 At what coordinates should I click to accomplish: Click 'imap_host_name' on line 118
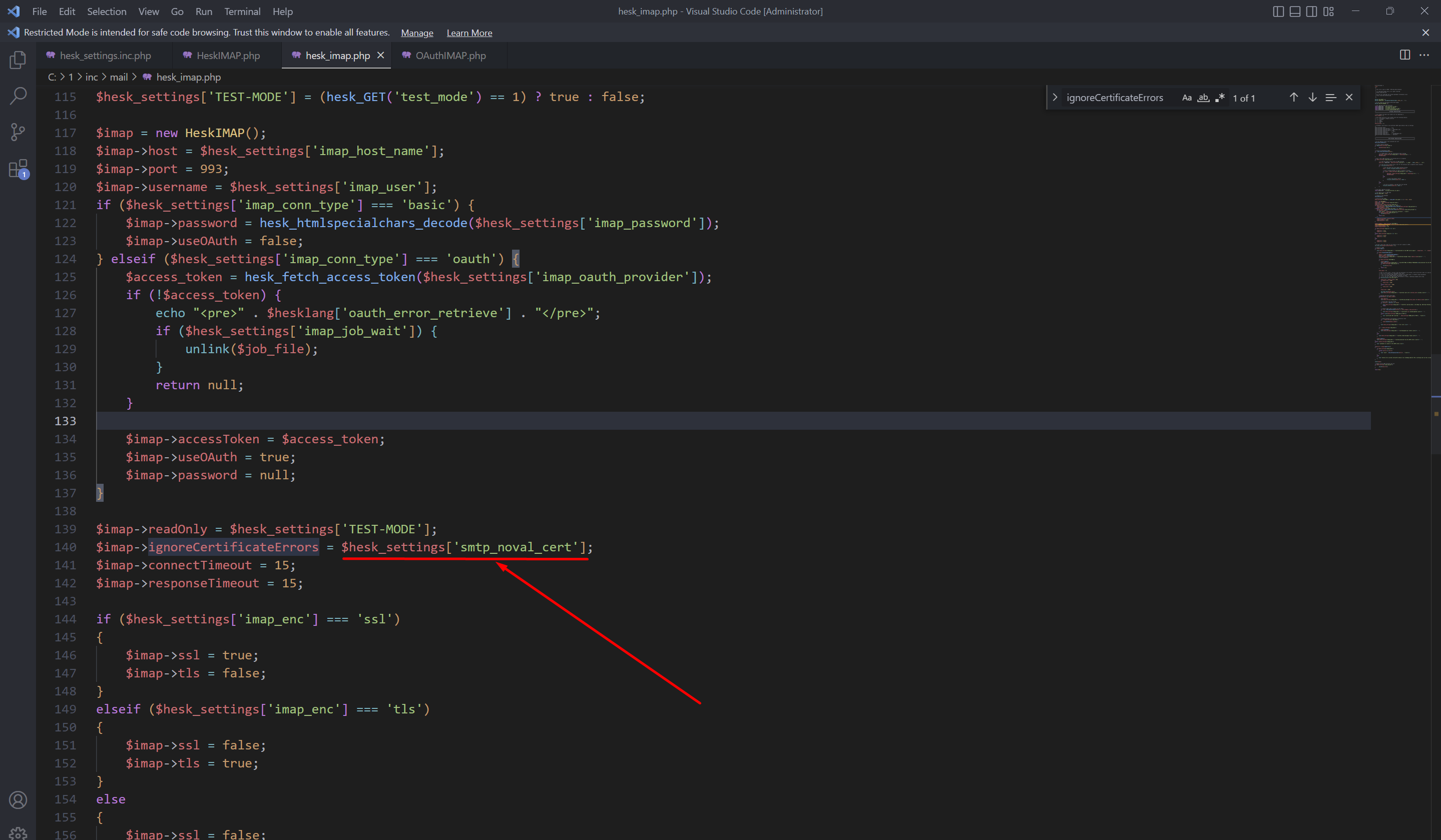tap(373, 152)
